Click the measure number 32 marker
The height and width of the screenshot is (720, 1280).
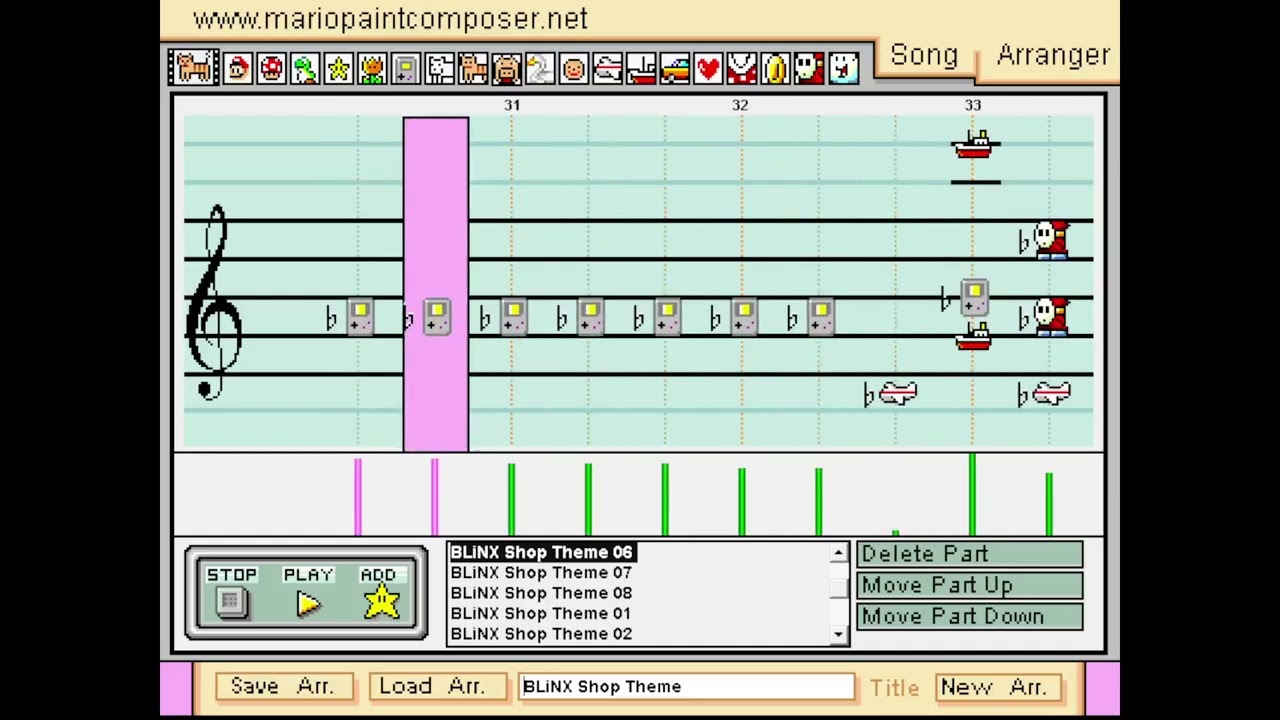coord(740,105)
